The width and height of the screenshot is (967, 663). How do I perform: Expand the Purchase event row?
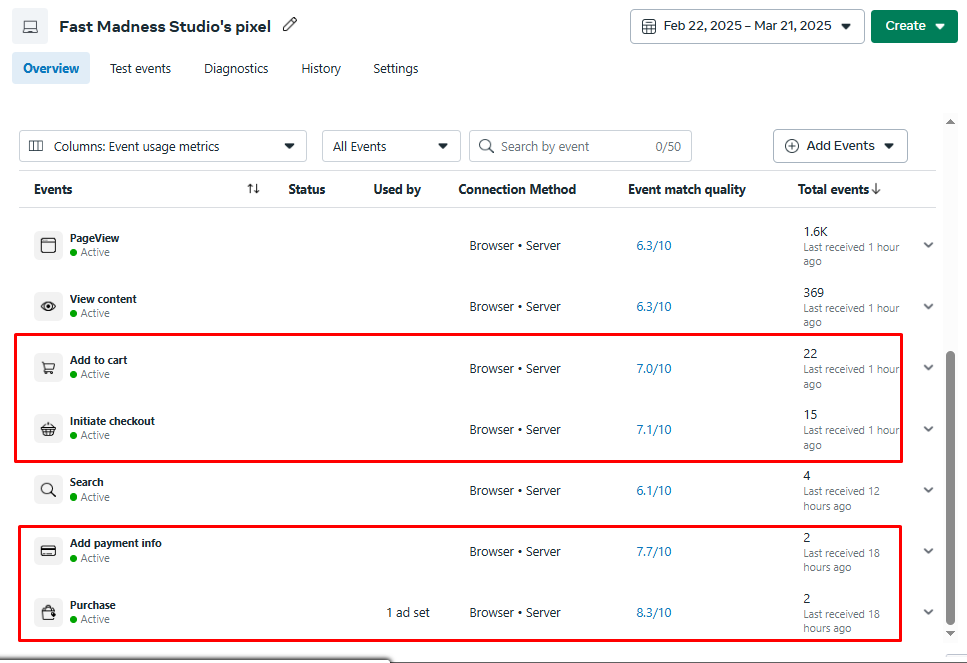click(x=928, y=612)
